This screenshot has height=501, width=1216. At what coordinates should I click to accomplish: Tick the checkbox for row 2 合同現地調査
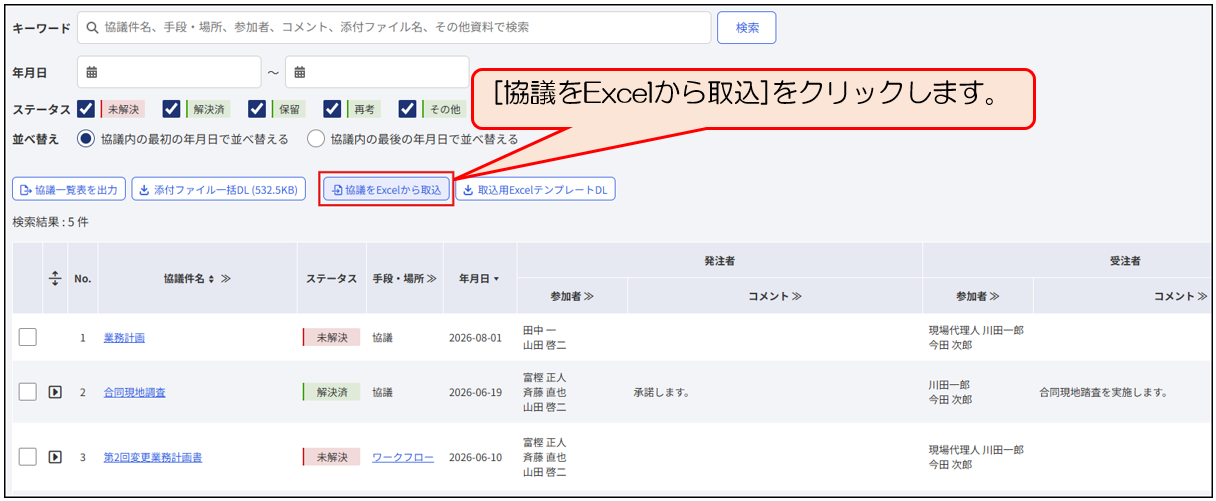click(x=28, y=392)
